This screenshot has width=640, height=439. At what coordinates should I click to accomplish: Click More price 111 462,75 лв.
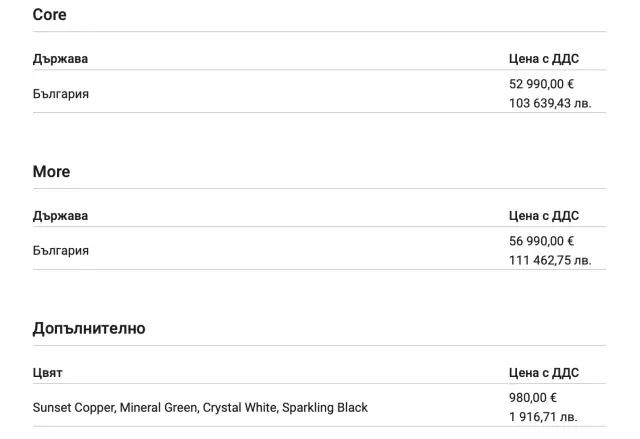pyautogui.click(x=549, y=260)
